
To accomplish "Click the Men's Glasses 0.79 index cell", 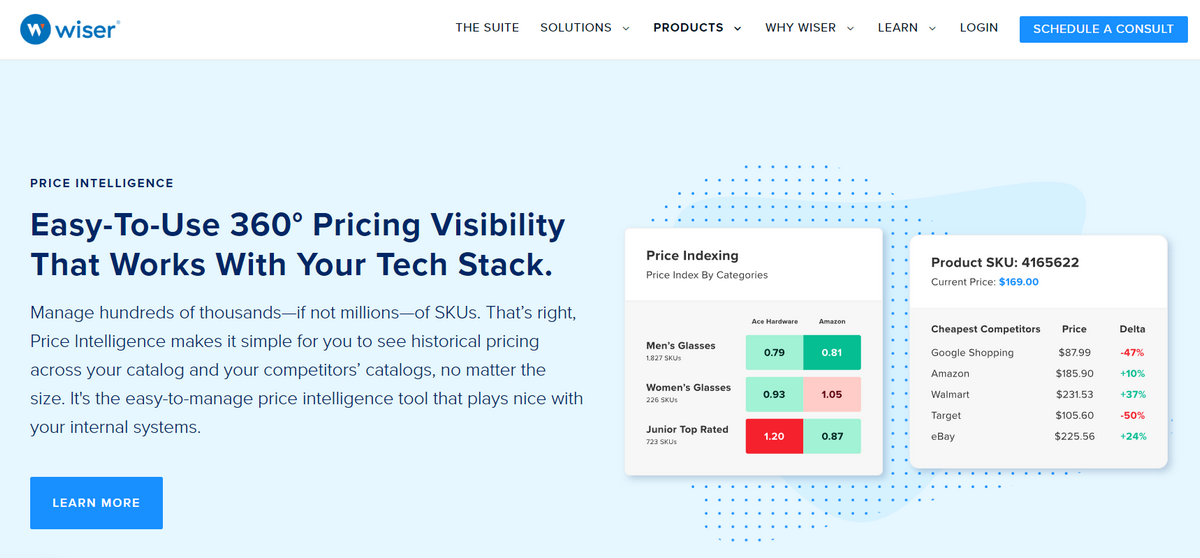I will point(774,352).
